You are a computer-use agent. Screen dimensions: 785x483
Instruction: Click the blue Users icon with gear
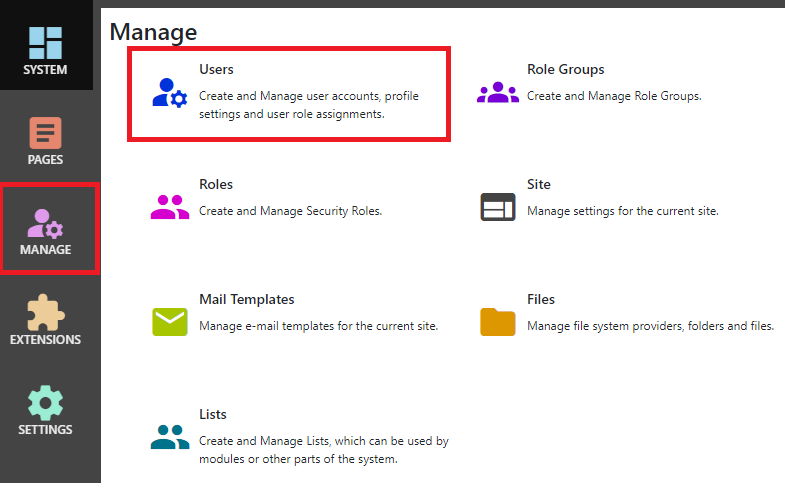(x=169, y=92)
